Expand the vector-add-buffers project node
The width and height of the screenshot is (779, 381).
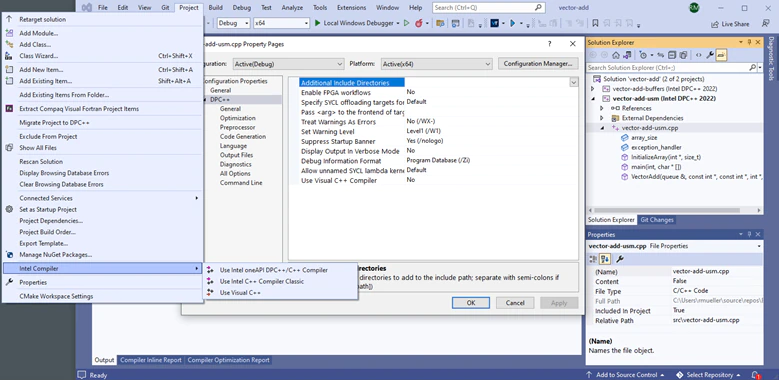click(x=592, y=88)
